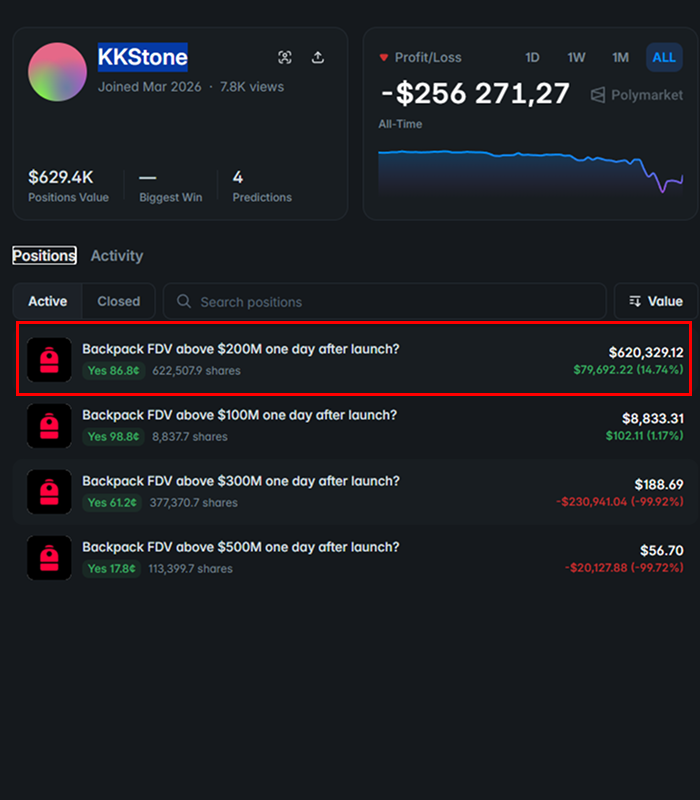The image size is (700, 800).
Task: Click the search magnifier icon
Action: [x=184, y=302]
